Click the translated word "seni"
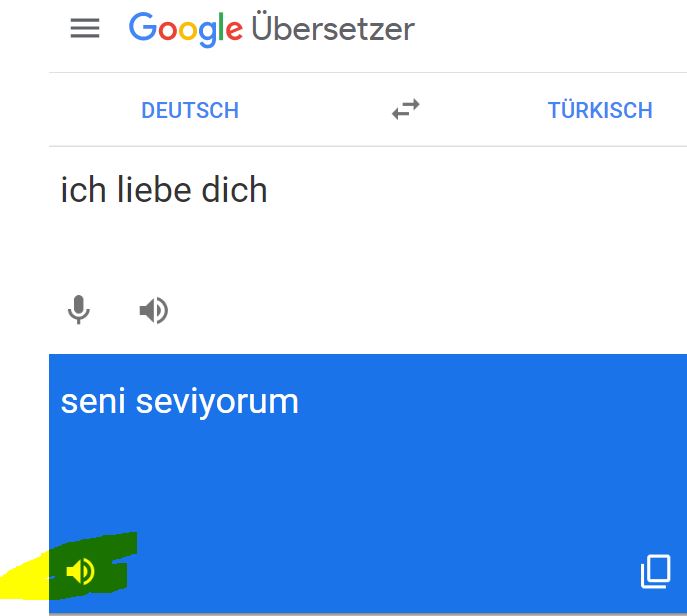 pyautogui.click(x=93, y=402)
